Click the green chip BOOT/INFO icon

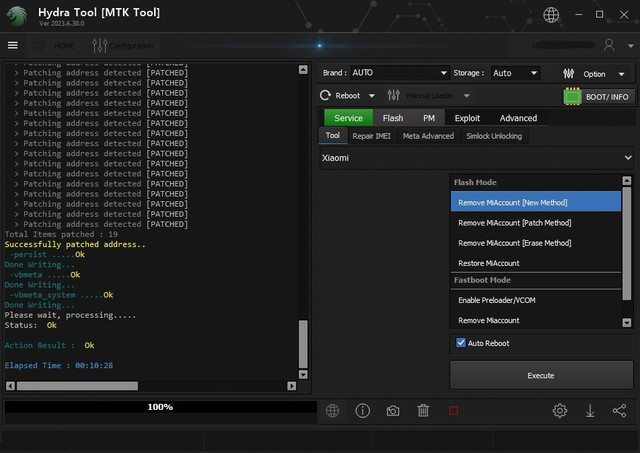tap(572, 96)
